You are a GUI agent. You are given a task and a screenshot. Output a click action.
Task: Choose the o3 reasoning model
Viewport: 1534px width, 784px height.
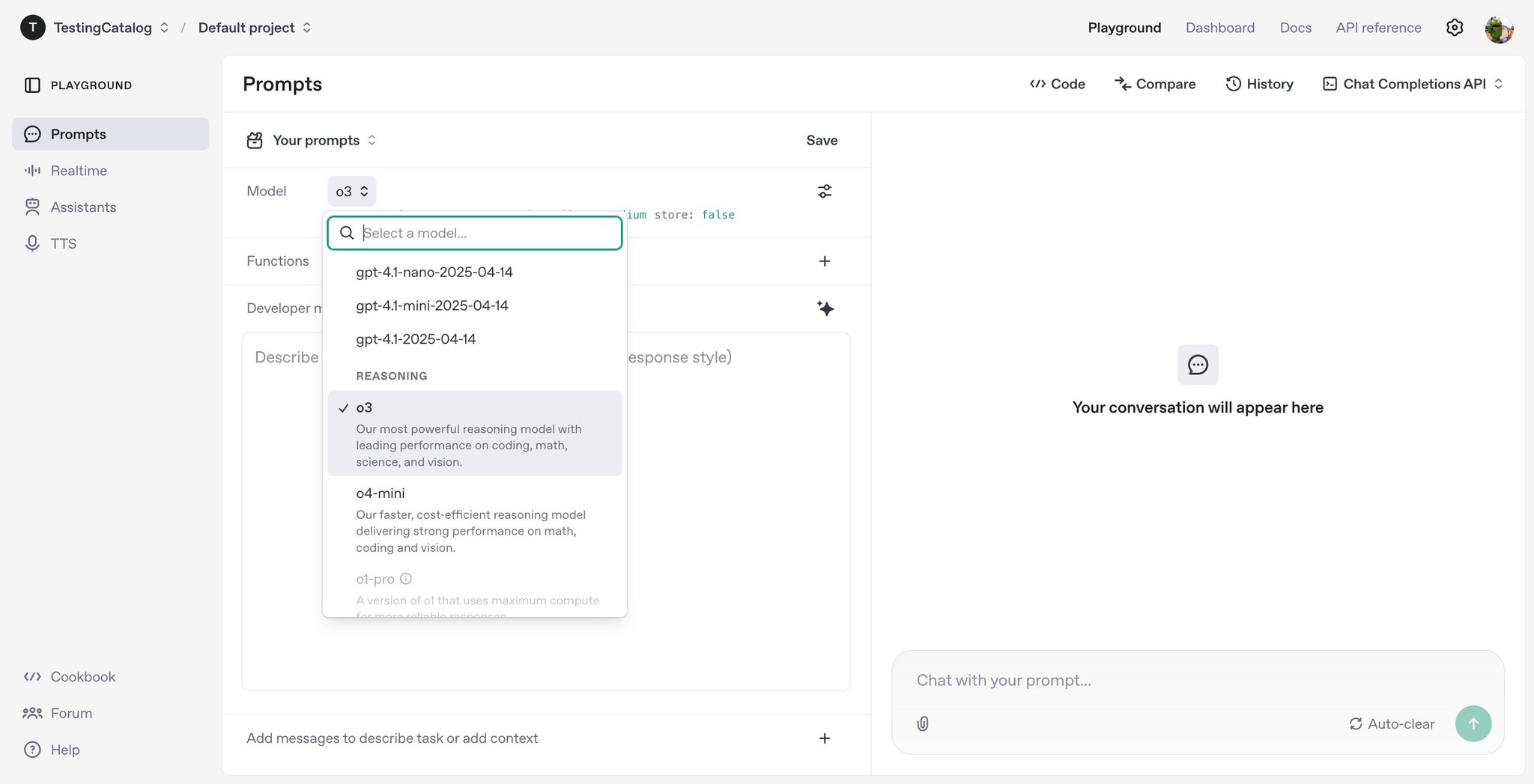tap(475, 434)
